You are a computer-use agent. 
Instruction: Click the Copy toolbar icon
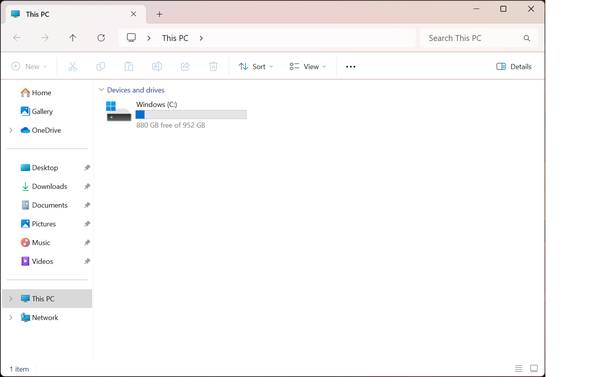coord(101,66)
